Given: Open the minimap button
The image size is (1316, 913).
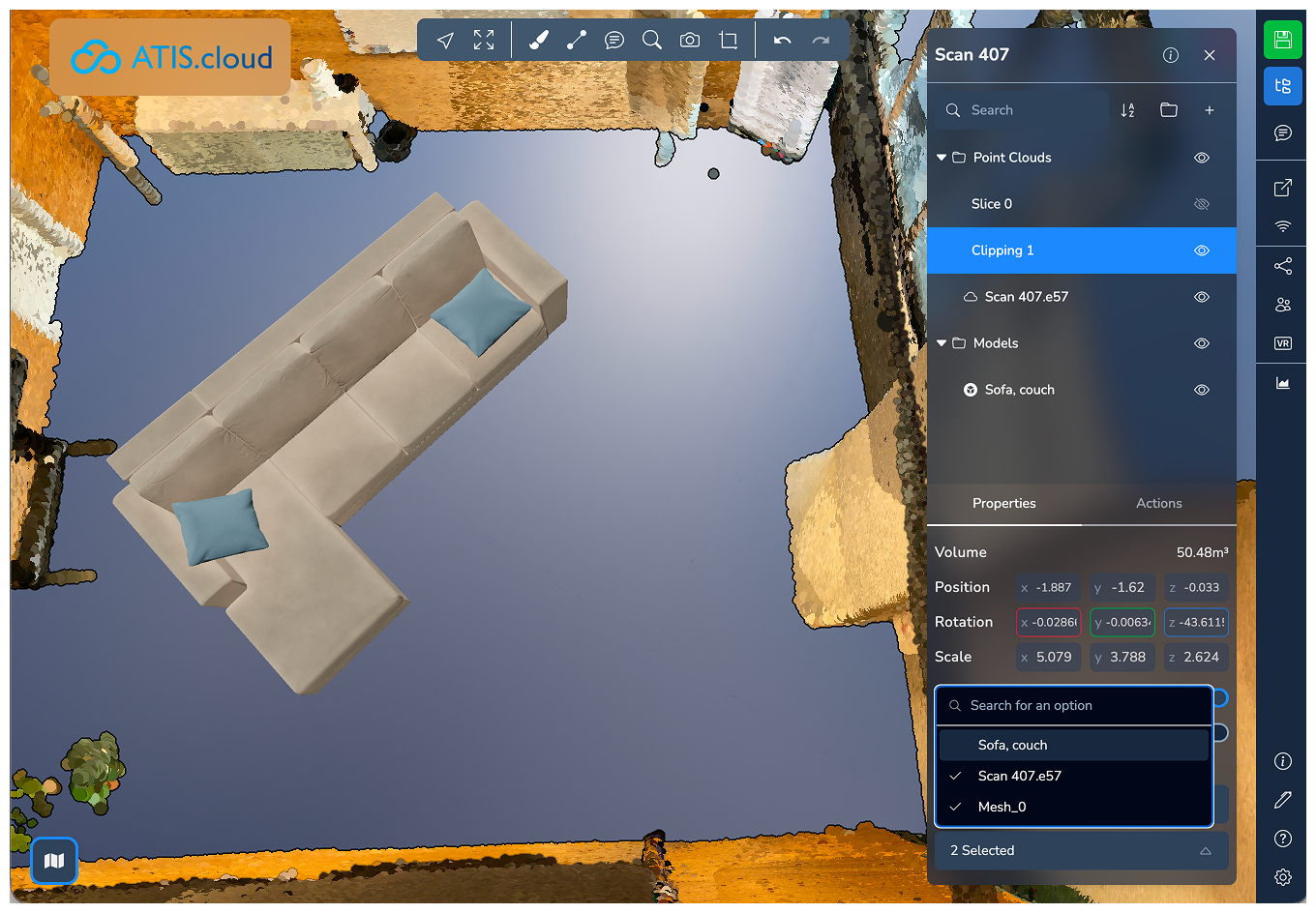Looking at the screenshot, I should tap(54, 860).
